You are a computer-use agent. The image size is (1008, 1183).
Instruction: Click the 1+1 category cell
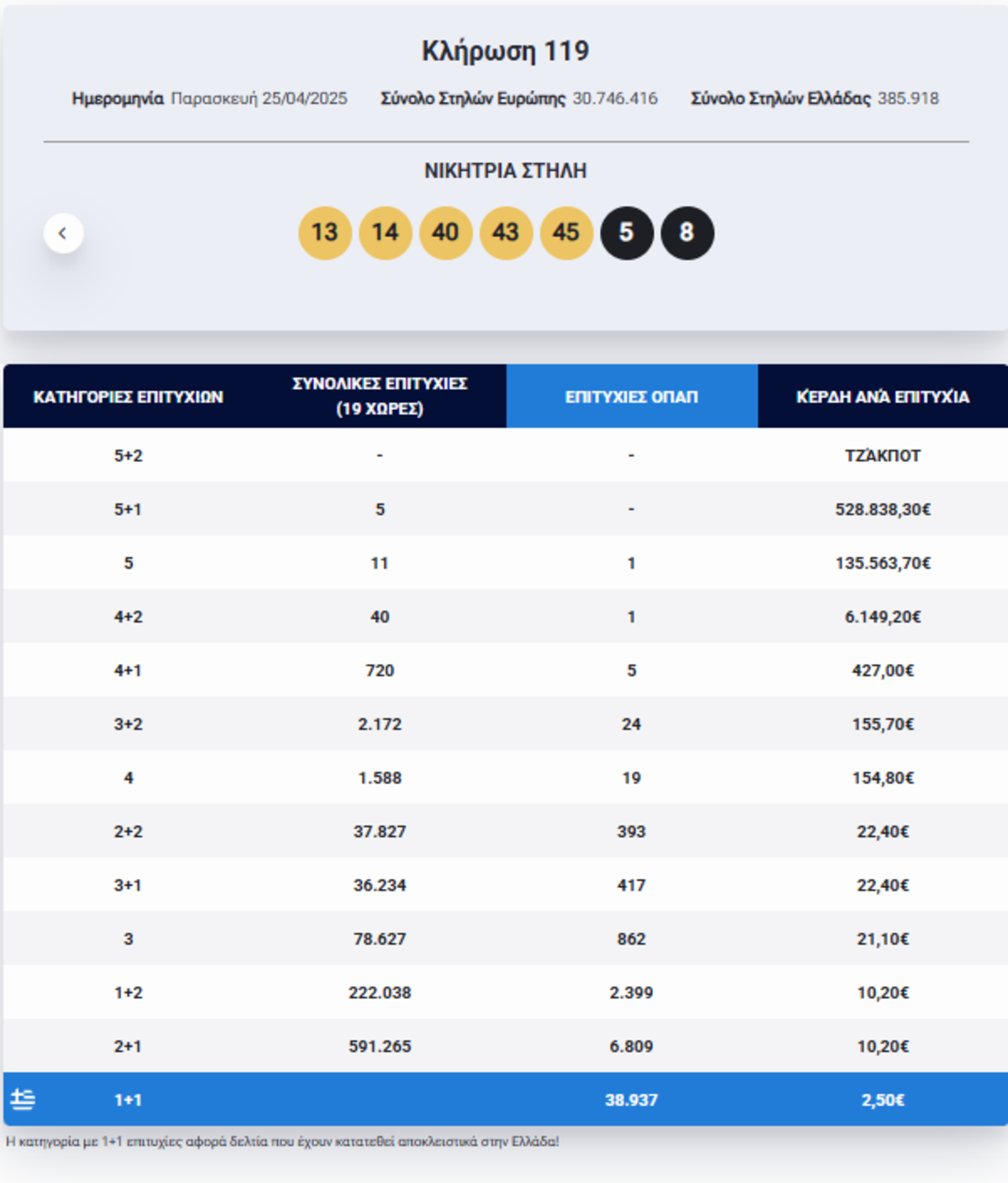coord(129,1100)
